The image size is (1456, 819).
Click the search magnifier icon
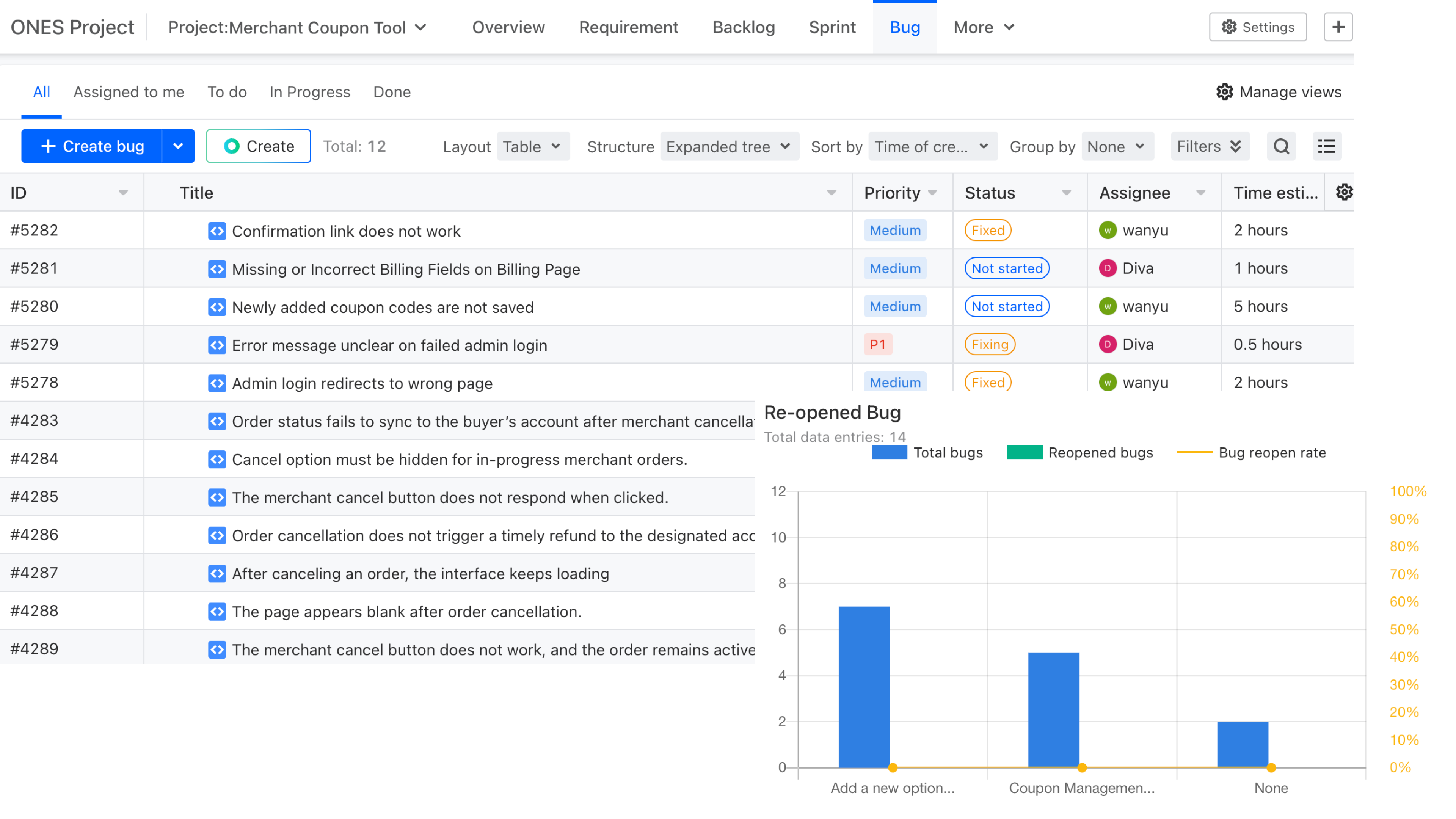point(1281,146)
